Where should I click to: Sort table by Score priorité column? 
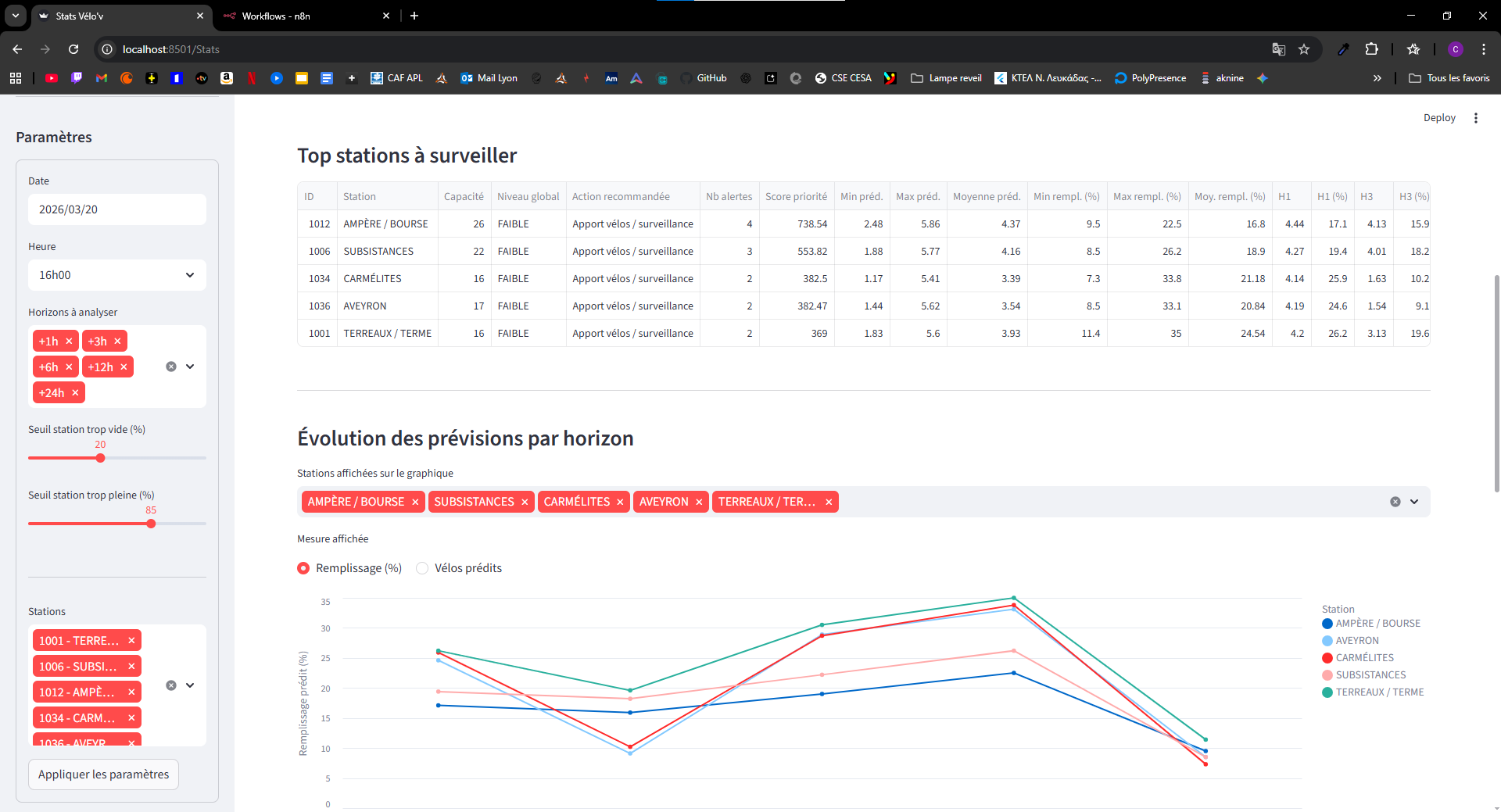click(x=795, y=197)
